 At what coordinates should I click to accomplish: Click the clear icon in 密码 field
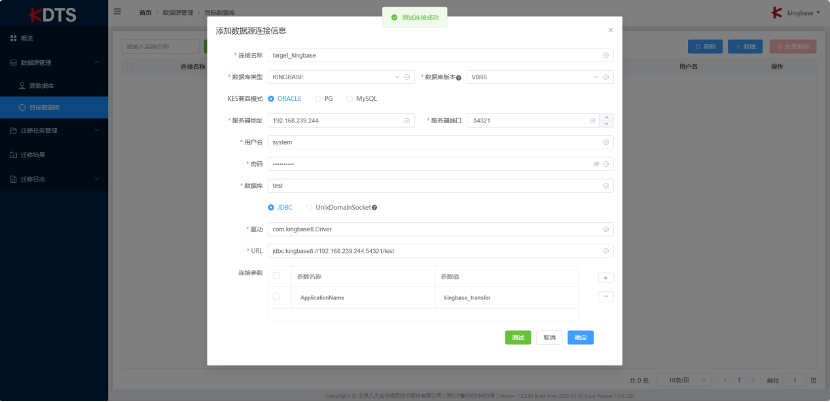(x=606, y=164)
